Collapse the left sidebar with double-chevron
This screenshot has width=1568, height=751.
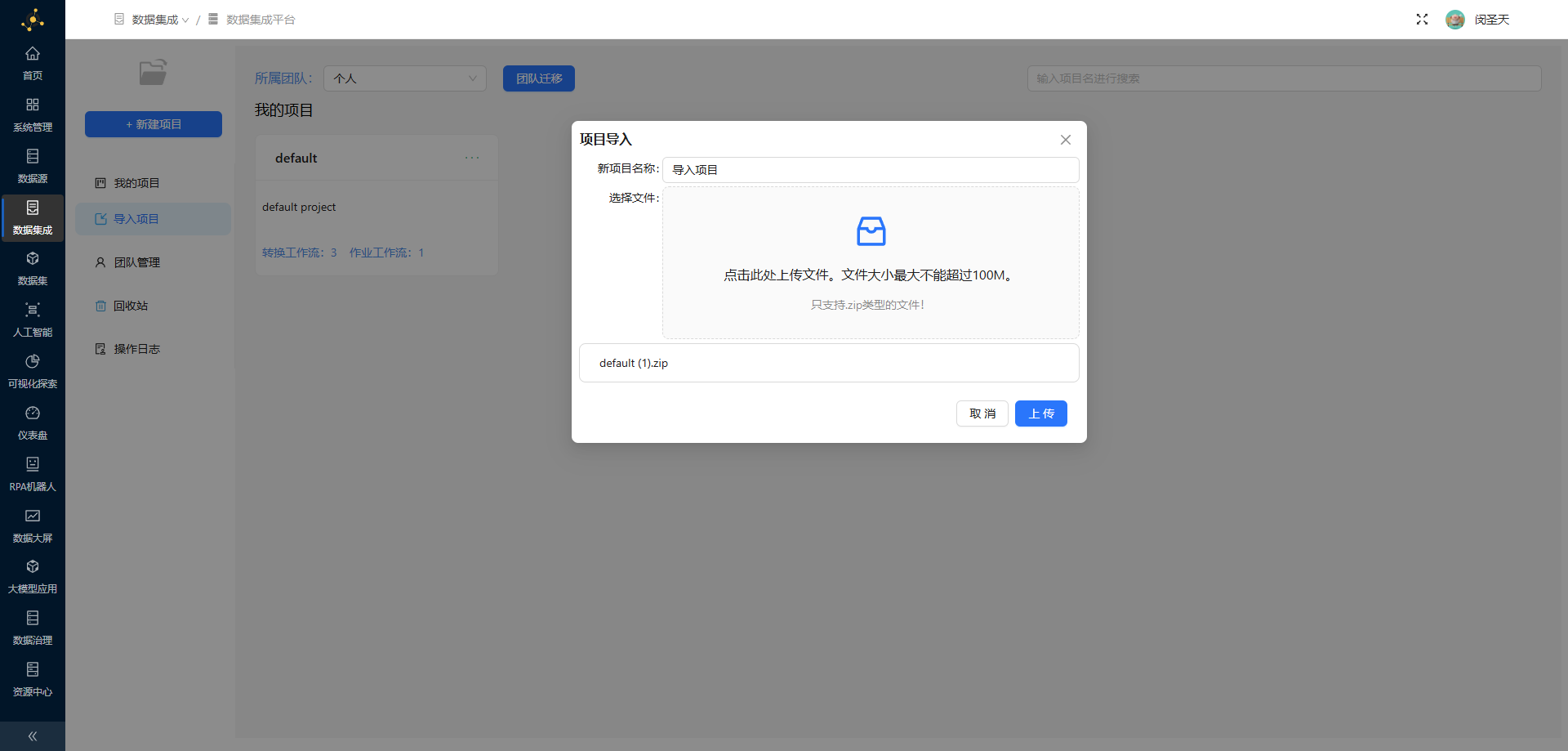[x=33, y=736]
